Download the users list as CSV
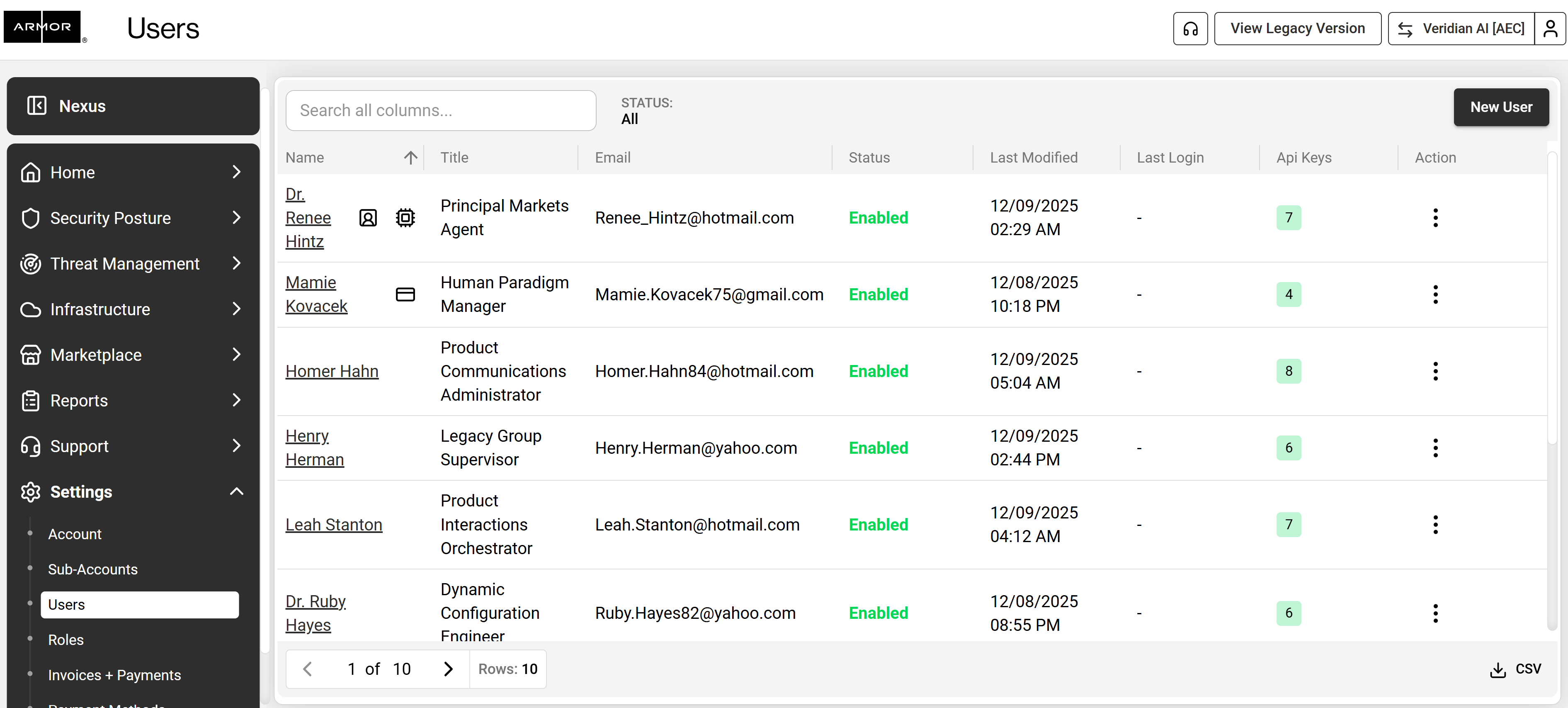Viewport: 1568px width, 708px height. click(1515, 669)
